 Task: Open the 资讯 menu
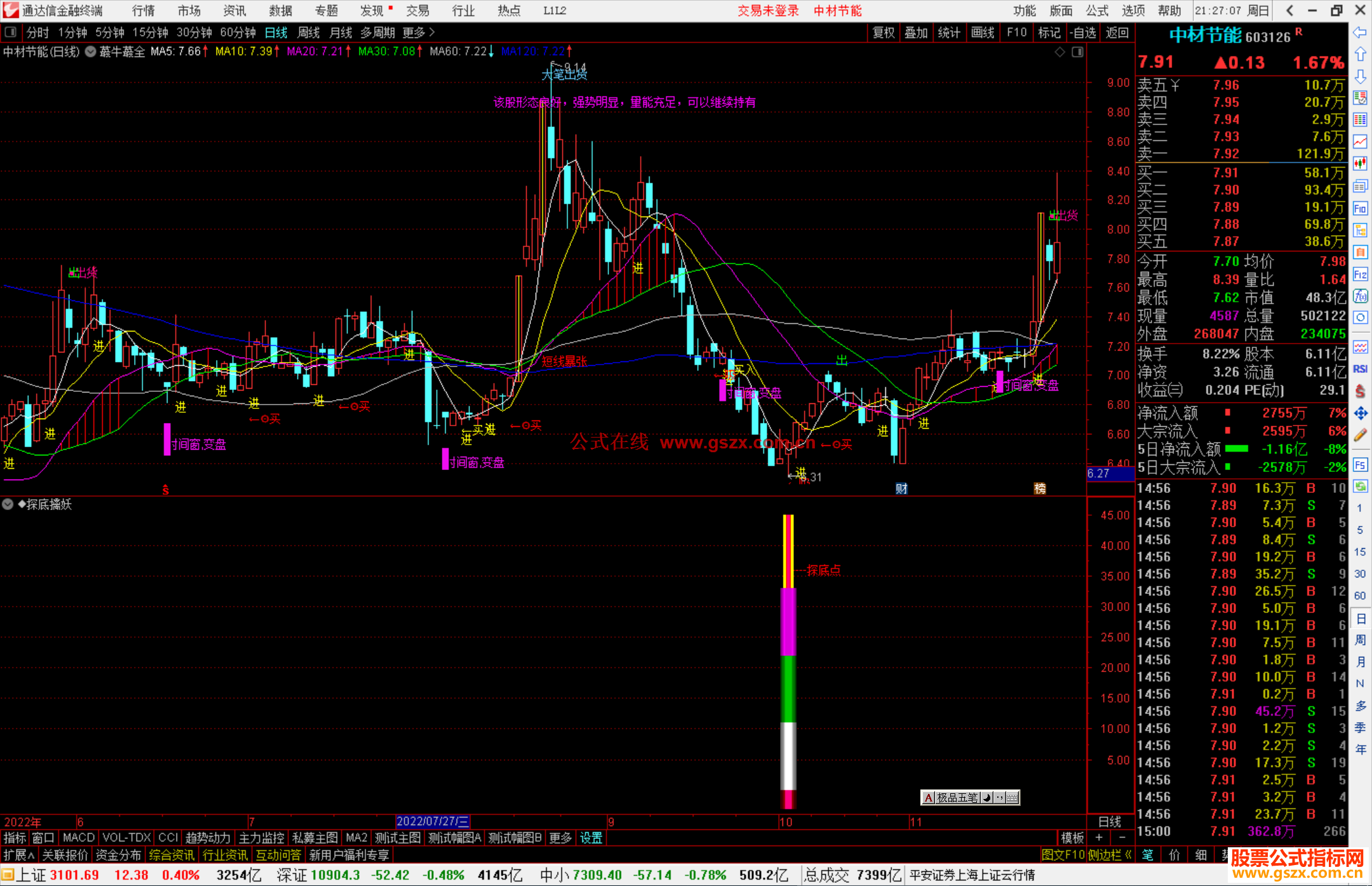click(x=234, y=10)
